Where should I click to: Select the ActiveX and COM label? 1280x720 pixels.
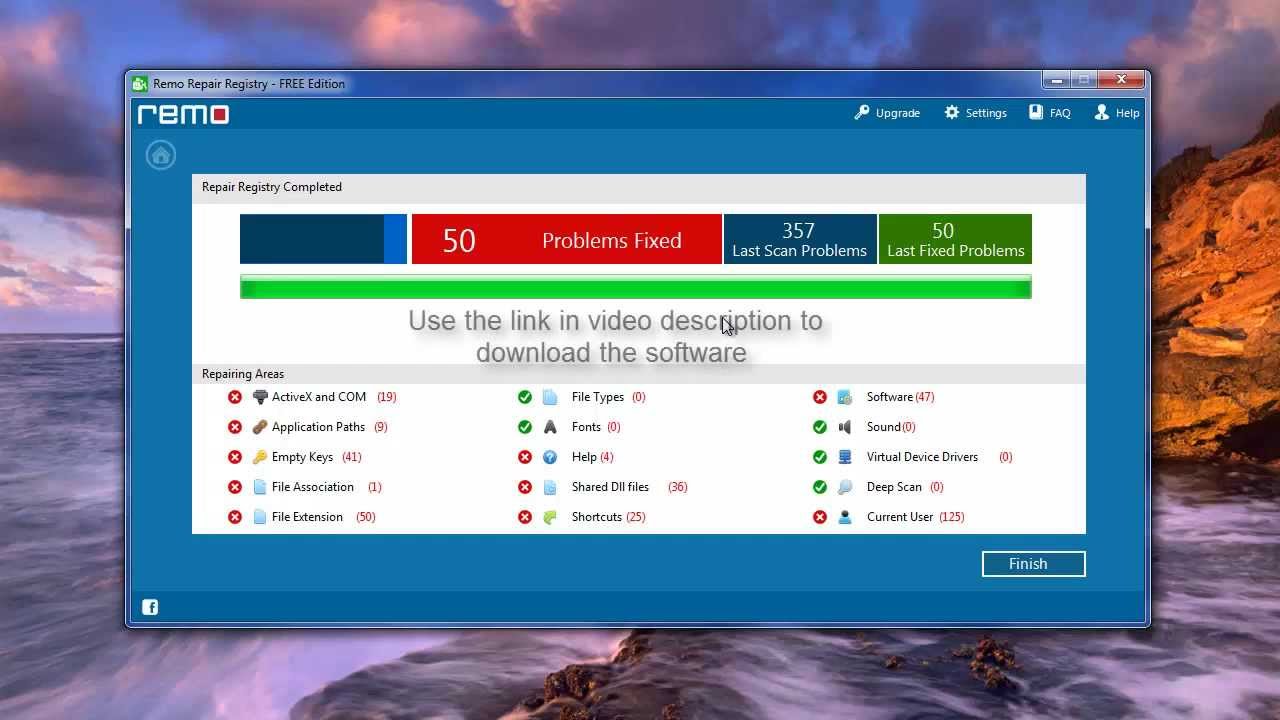[319, 397]
